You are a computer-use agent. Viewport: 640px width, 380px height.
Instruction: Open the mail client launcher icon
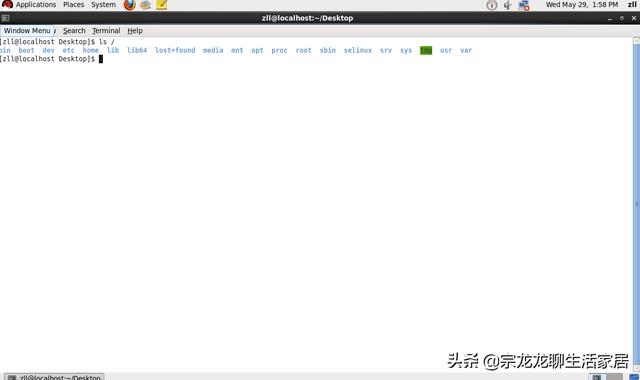146,5
